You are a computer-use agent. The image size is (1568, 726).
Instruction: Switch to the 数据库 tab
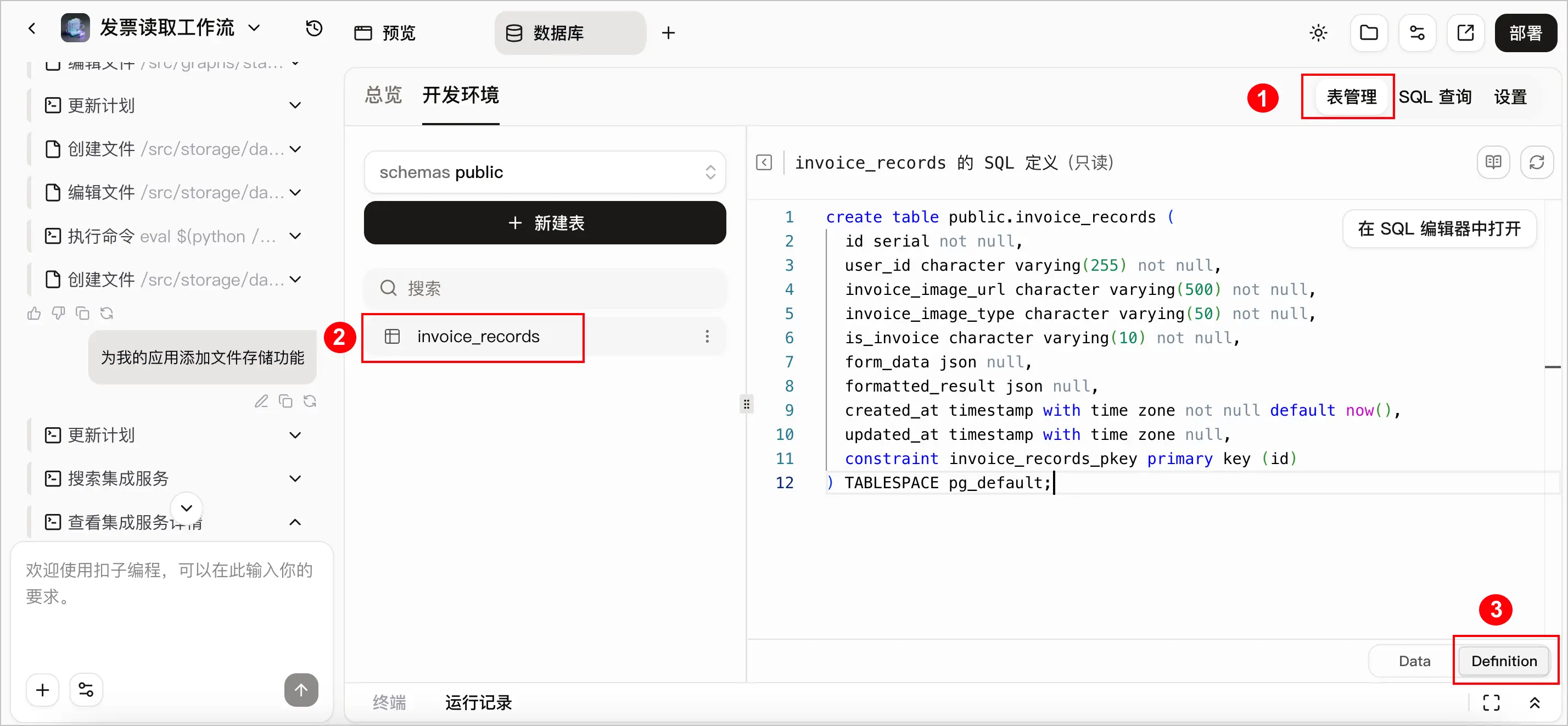coord(570,33)
